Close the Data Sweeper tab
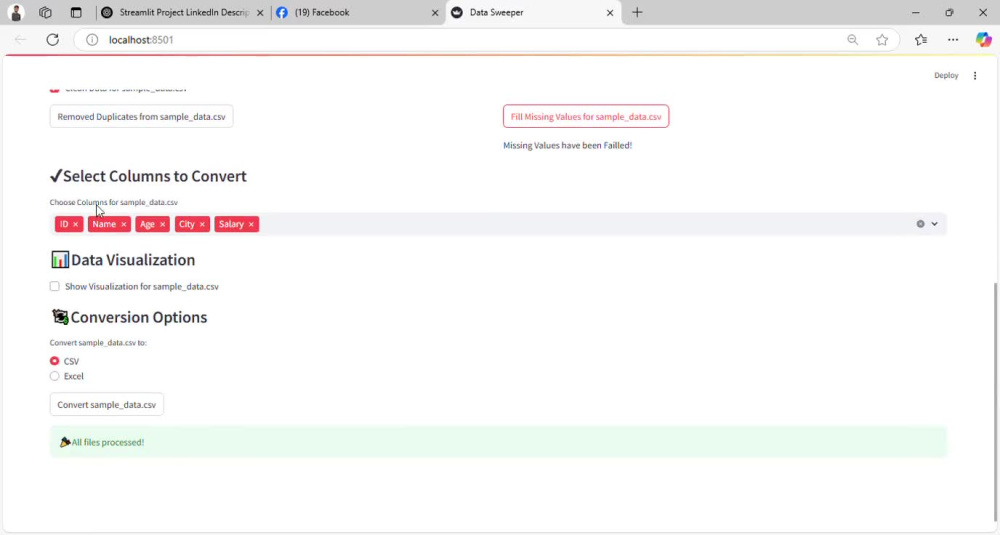1000x535 pixels. 610,13
